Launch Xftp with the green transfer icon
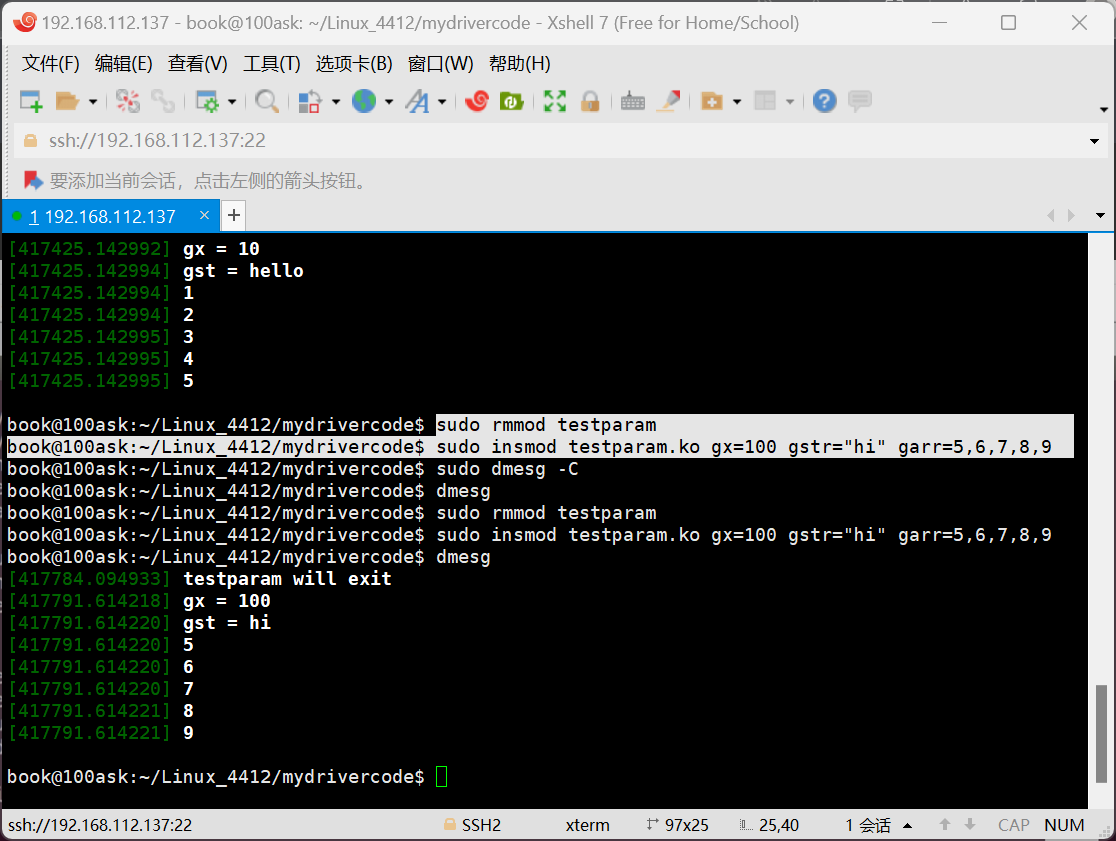This screenshot has width=1116, height=841. coord(511,100)
